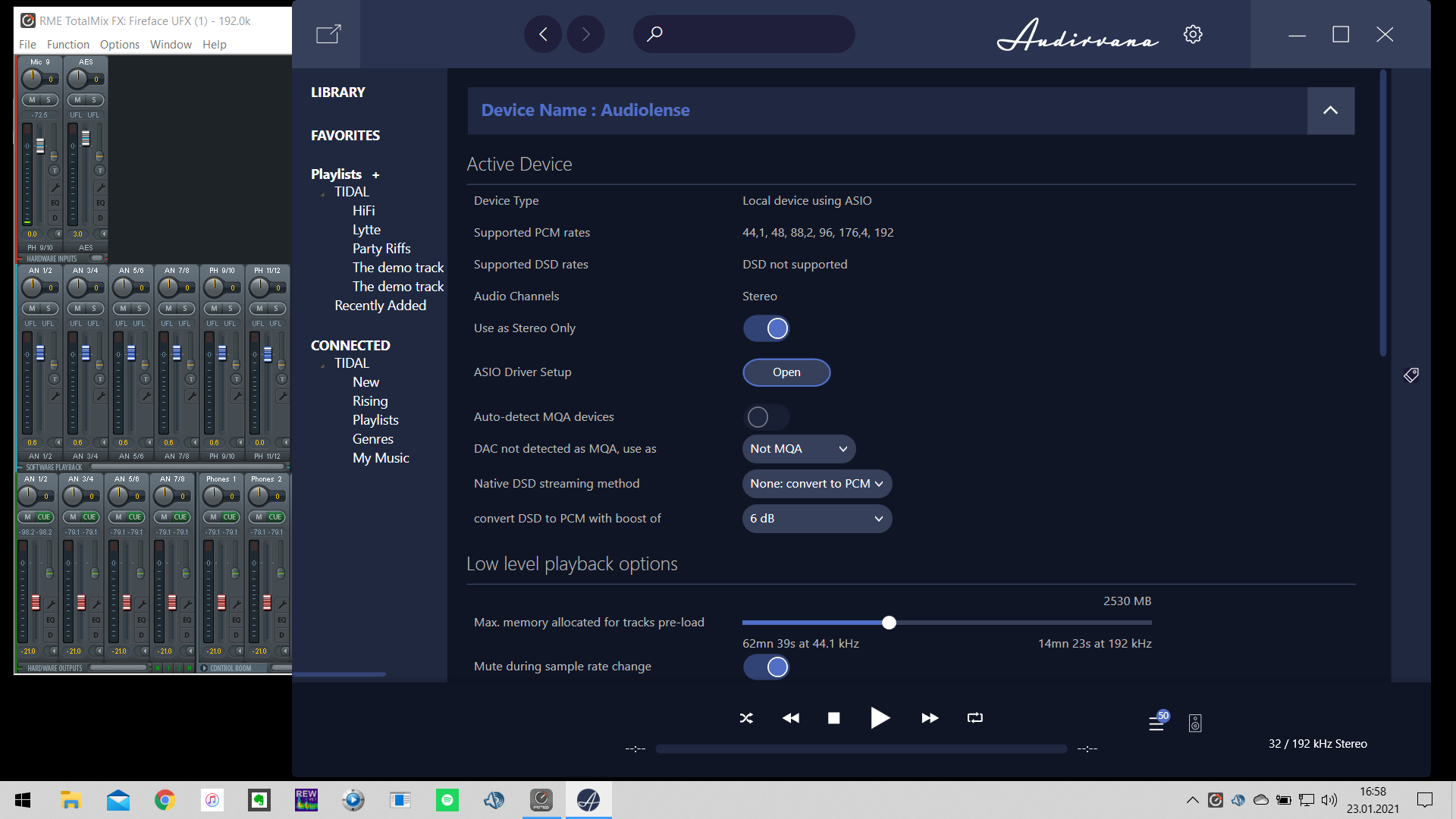
Task: Open the tag editor icon
Action: (1411, 375)
